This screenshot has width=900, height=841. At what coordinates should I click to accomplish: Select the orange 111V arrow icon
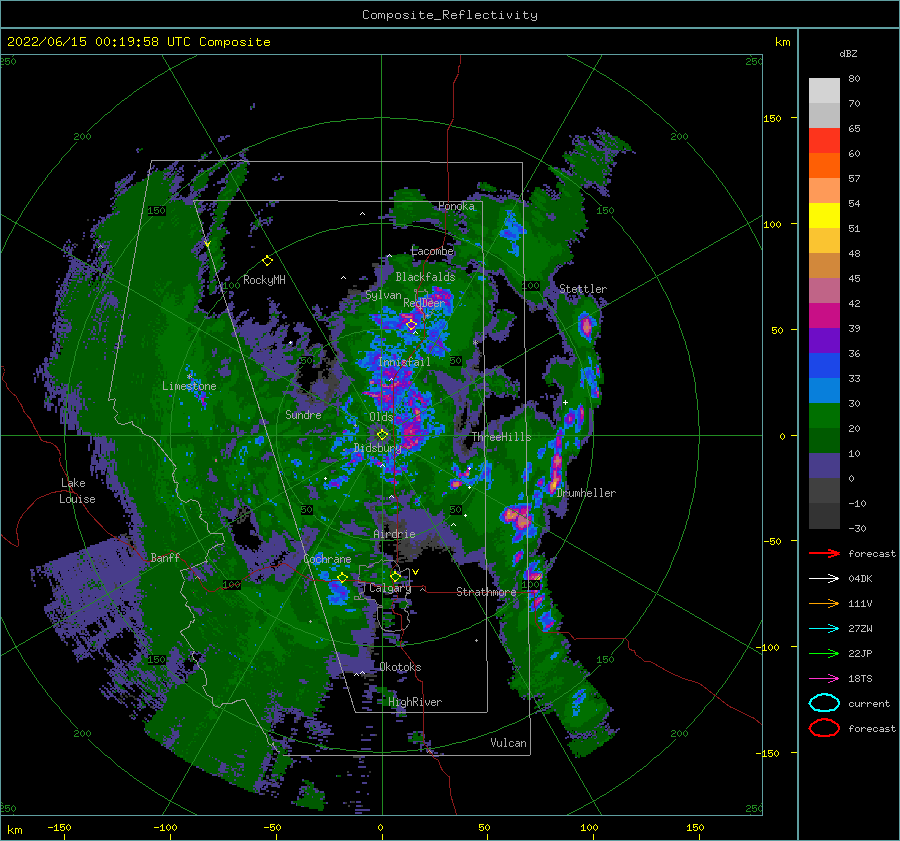click(824, 603)
